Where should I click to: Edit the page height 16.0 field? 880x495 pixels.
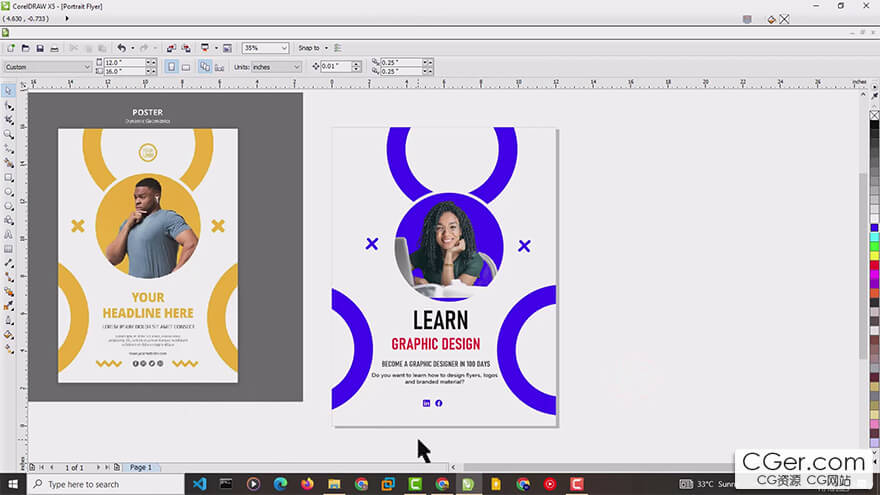[125, 71]
